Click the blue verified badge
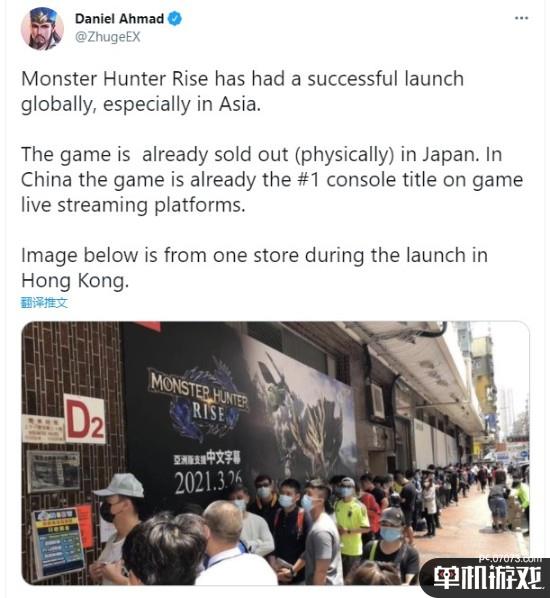This screenshot has height=598, width=550. click(x=175, y=18)
